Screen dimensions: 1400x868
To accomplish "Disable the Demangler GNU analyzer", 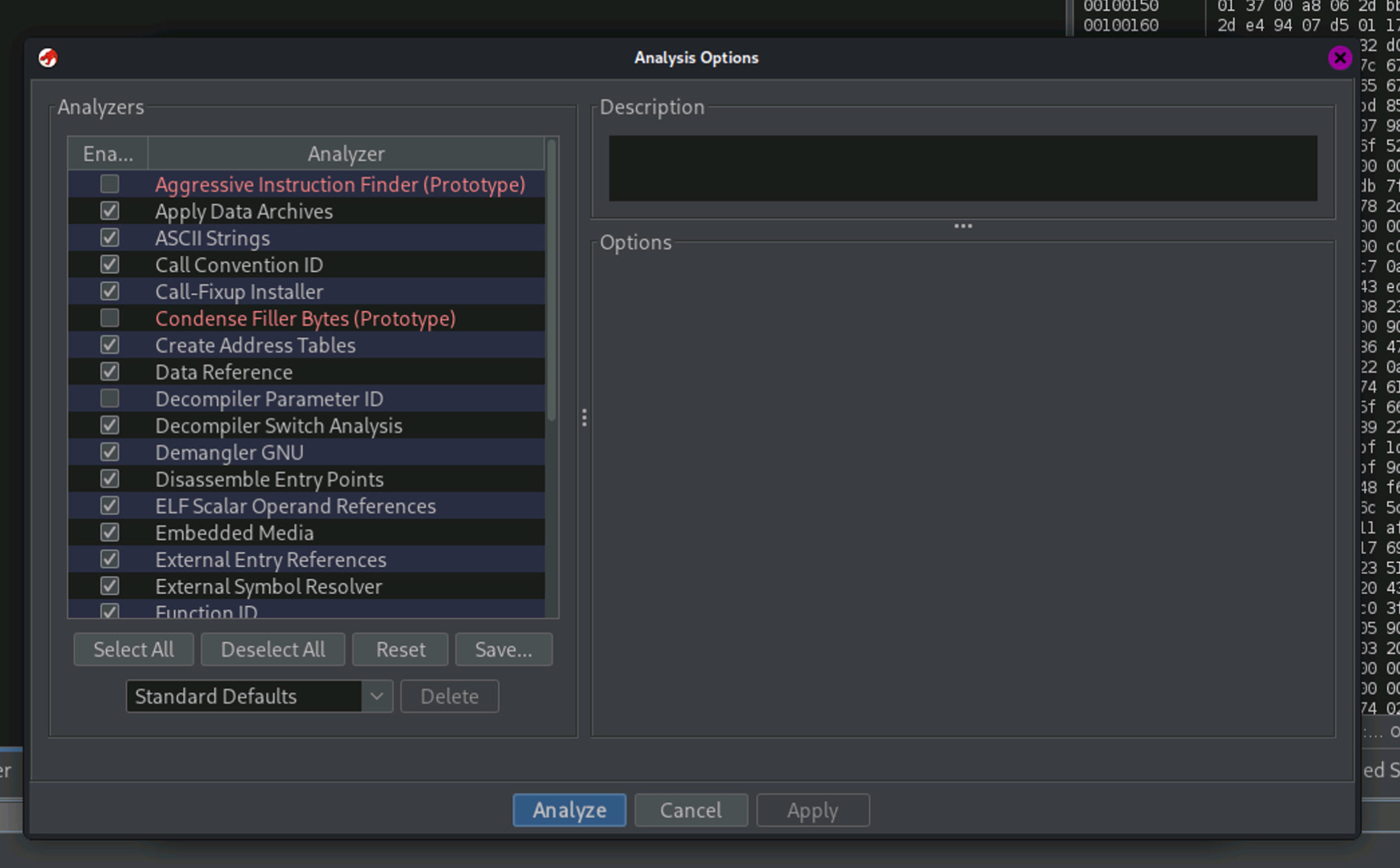I will 110,452.
